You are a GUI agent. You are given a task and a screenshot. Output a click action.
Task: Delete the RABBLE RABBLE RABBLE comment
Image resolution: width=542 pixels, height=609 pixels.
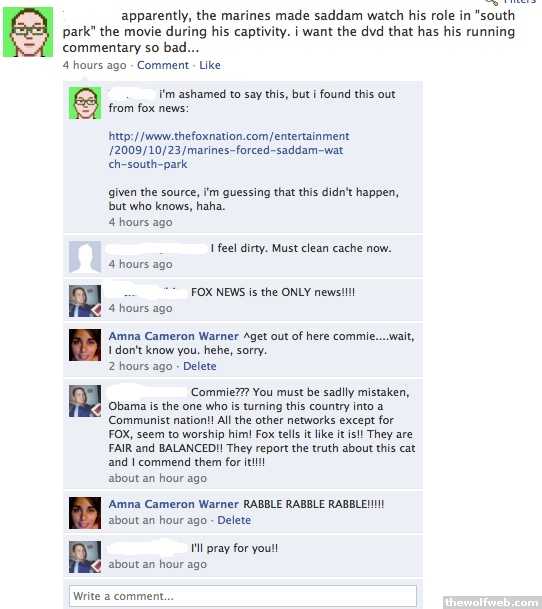click(x=234, y=520)
